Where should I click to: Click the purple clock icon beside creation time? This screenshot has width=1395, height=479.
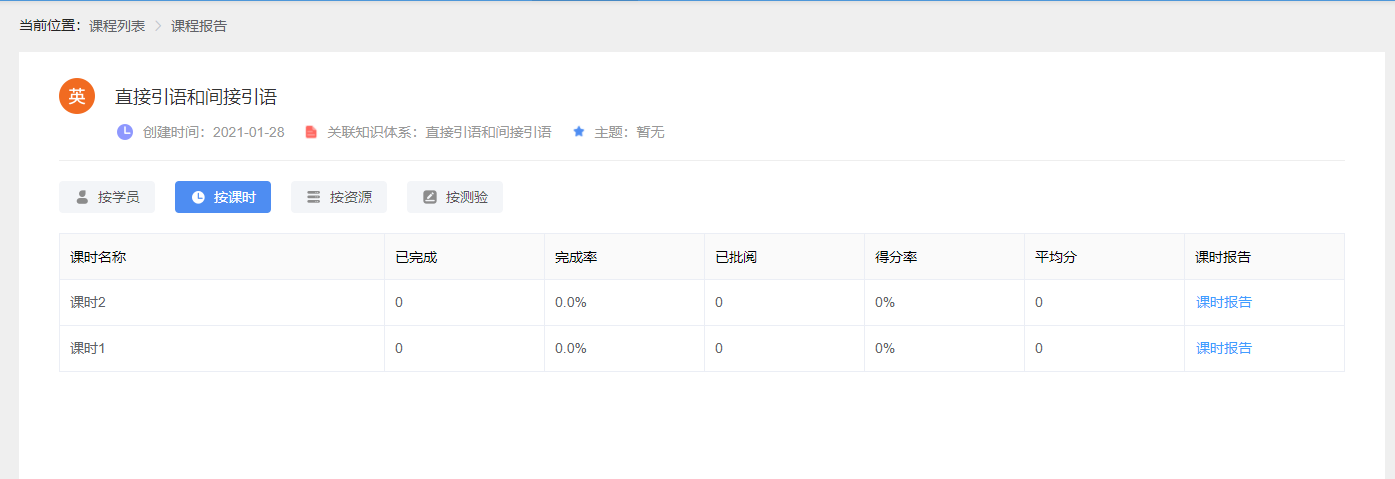[125, 132]
